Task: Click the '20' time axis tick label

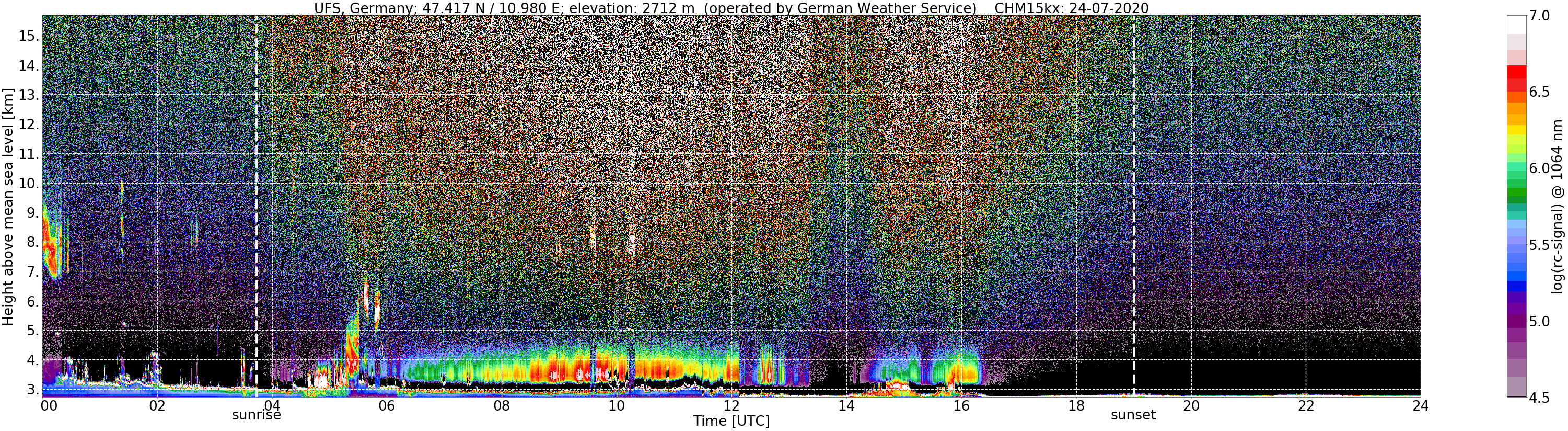Action: pos(1191,405)
